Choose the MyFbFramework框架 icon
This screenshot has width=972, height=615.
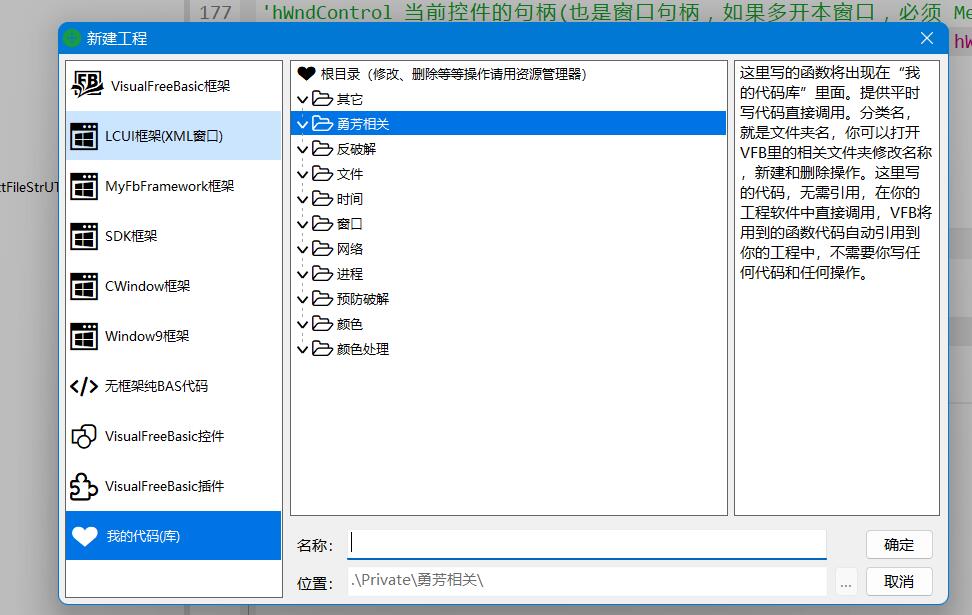tap(84, 186)
